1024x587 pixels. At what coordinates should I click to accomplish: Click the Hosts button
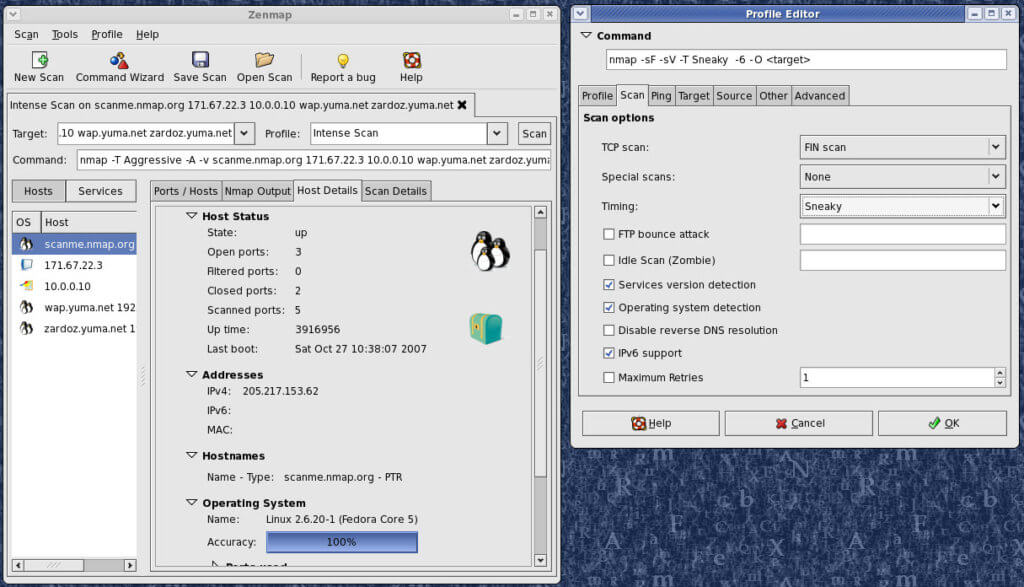tap(39, 191)
